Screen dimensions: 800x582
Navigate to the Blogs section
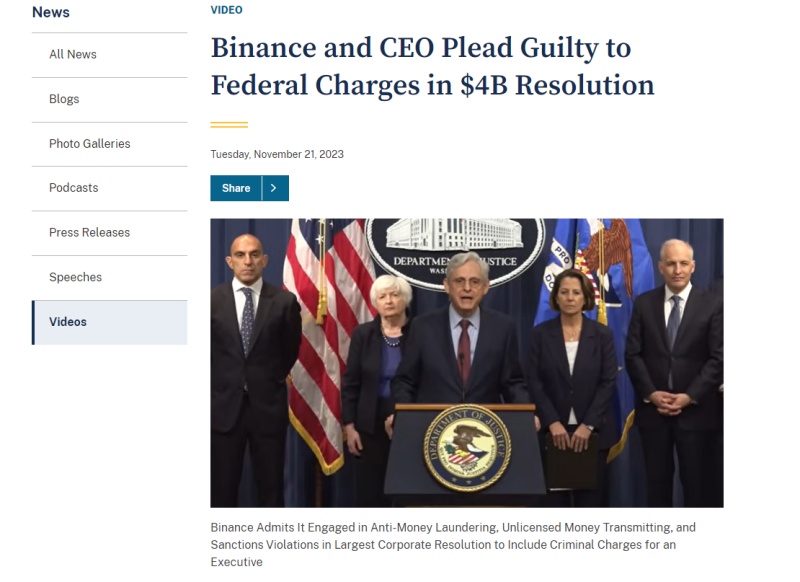point(64,99)
